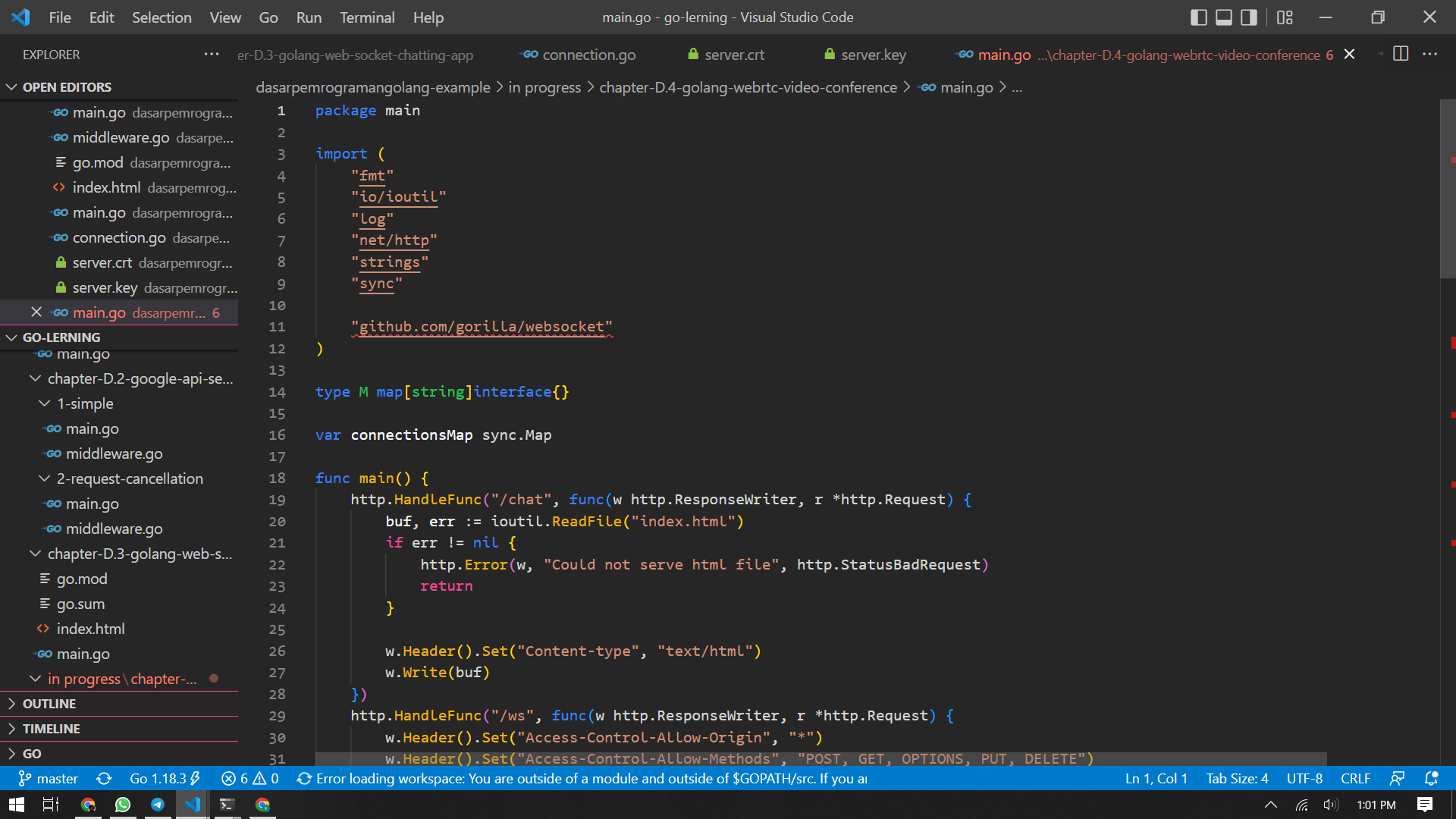Open errors and warnings count indicator
The image size is (1456, 819).
250,779
